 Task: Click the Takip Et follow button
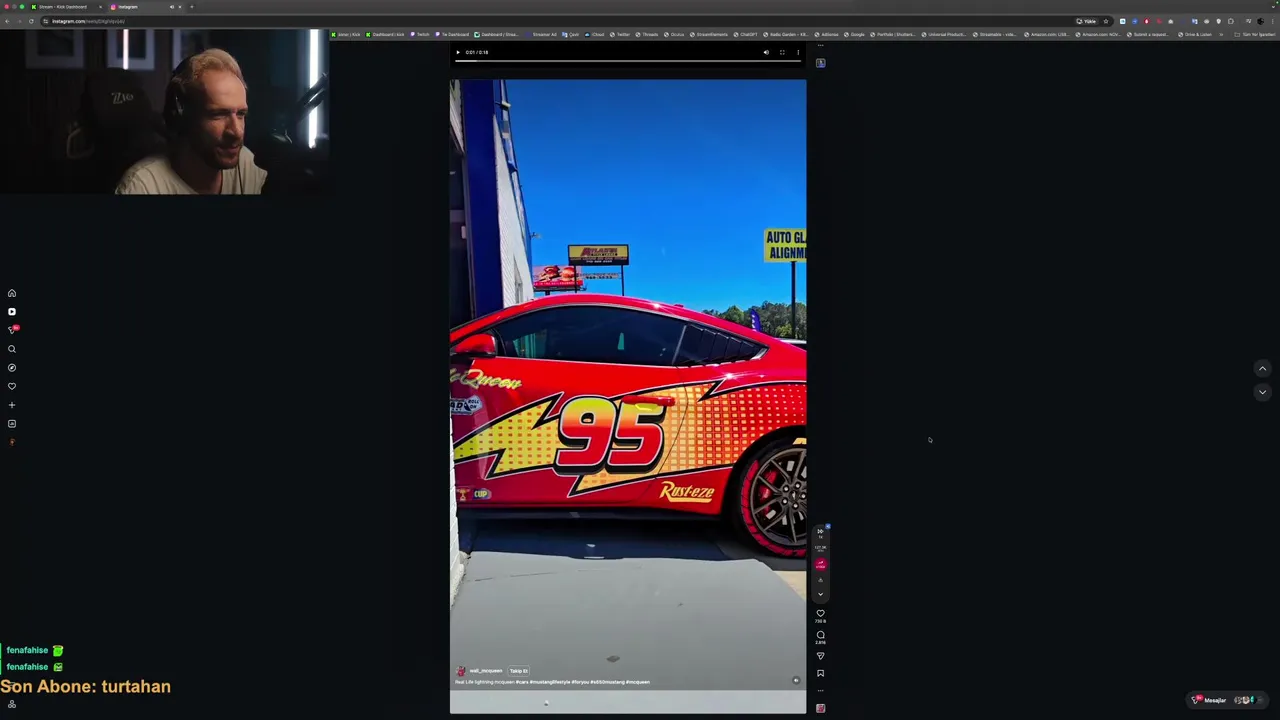(x=518, y=671)
